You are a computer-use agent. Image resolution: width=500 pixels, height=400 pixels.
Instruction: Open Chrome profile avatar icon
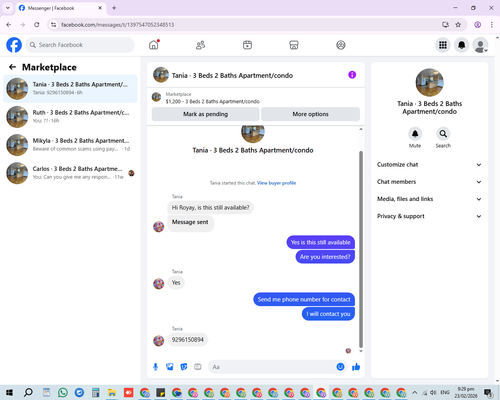pyautogui.click(x=477, y=25)
